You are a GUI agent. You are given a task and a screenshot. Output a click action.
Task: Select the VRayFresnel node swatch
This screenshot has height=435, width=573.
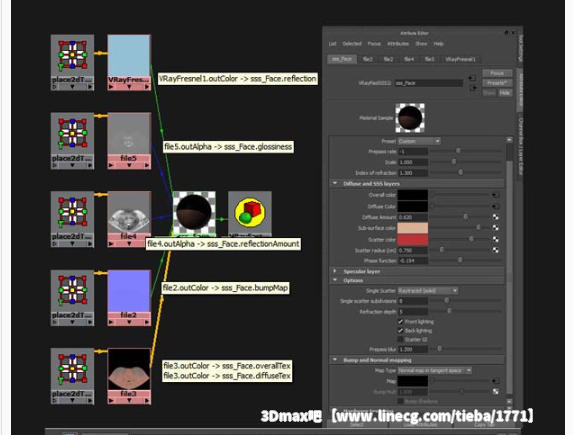click(x=129, y=56)
